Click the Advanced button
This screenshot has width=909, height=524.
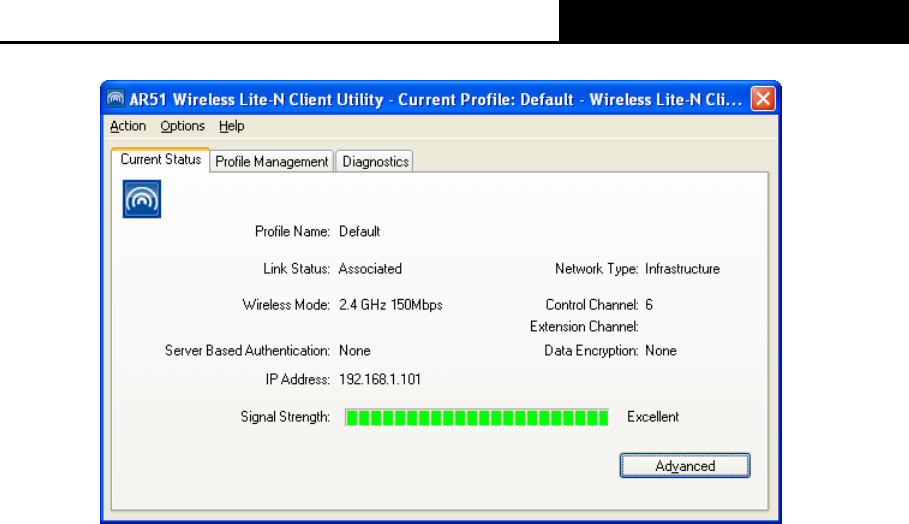coord(685,465)
